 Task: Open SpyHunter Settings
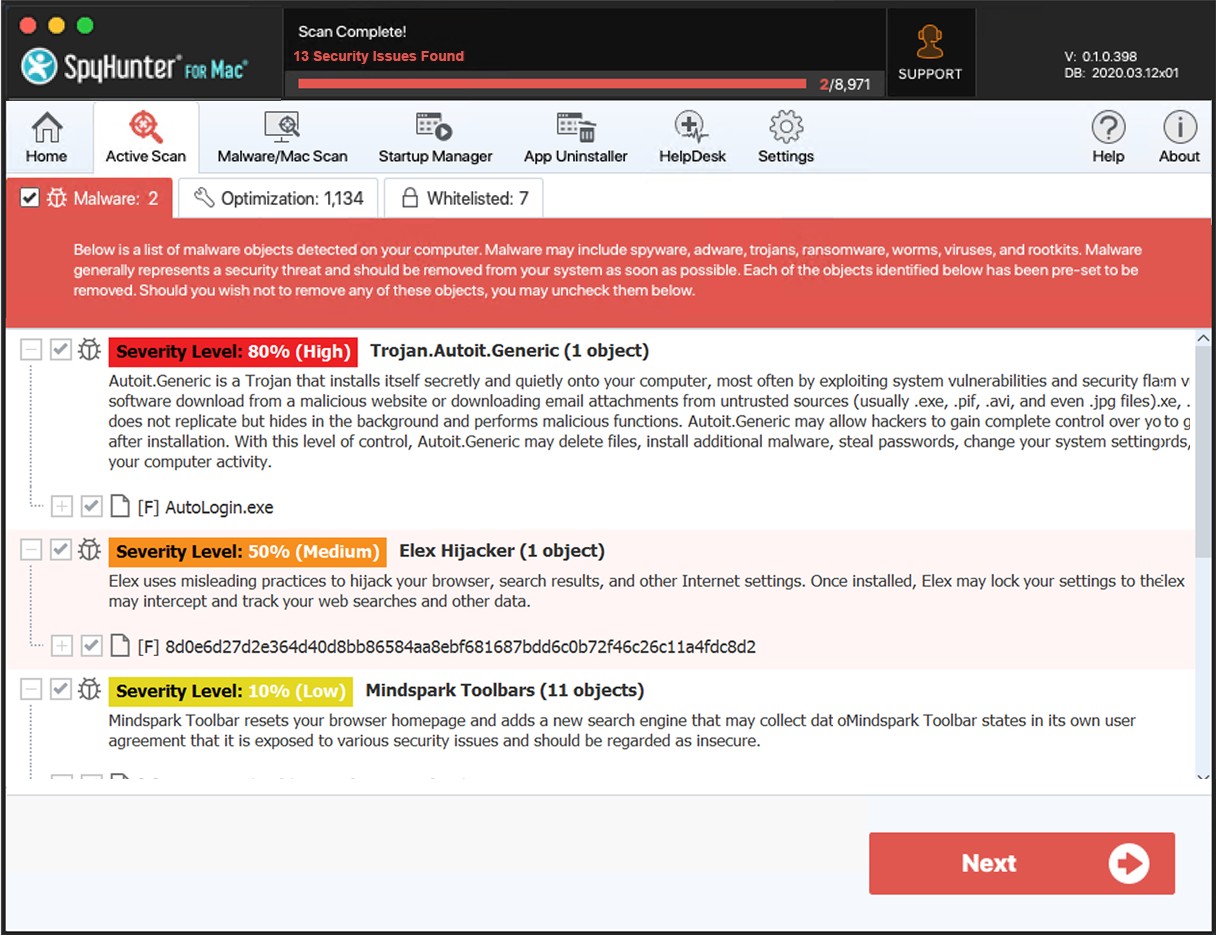(785, 137)
